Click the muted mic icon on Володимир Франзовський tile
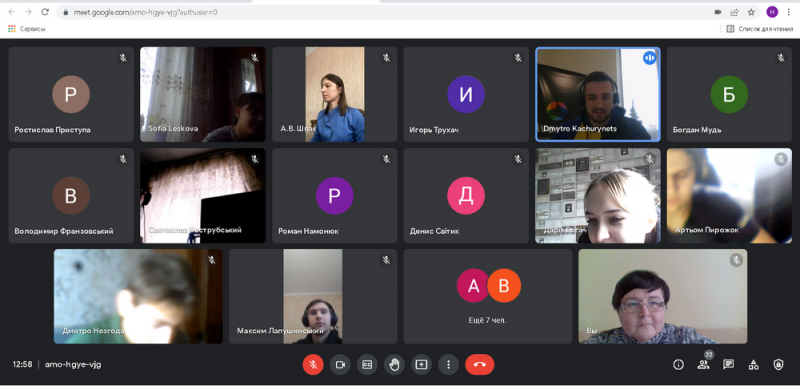 pyautogui.click(x=123, y=159)
